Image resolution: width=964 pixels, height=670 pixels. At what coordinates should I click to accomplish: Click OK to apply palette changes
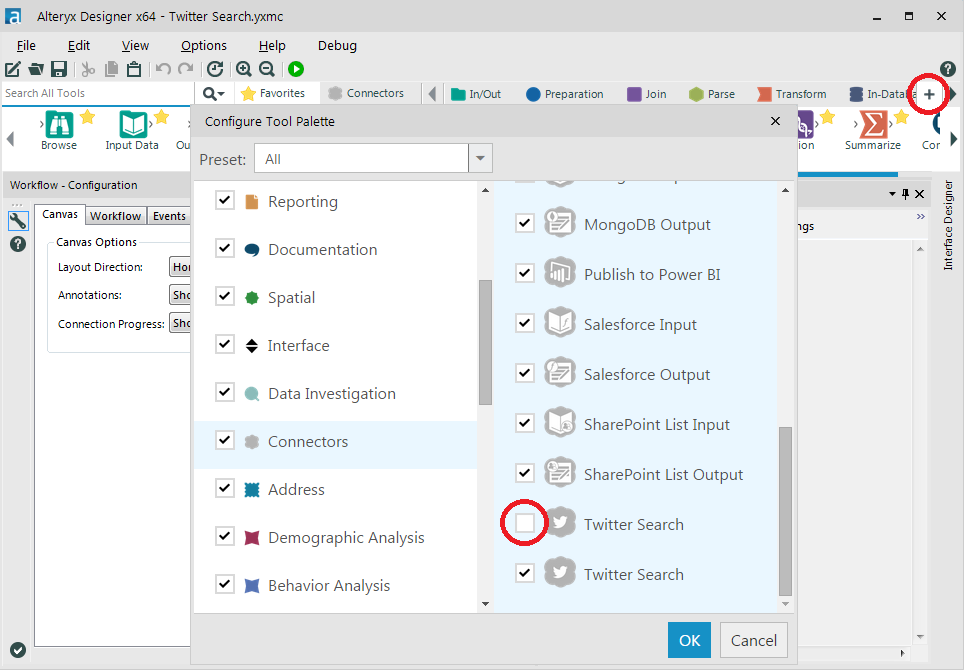689,640
